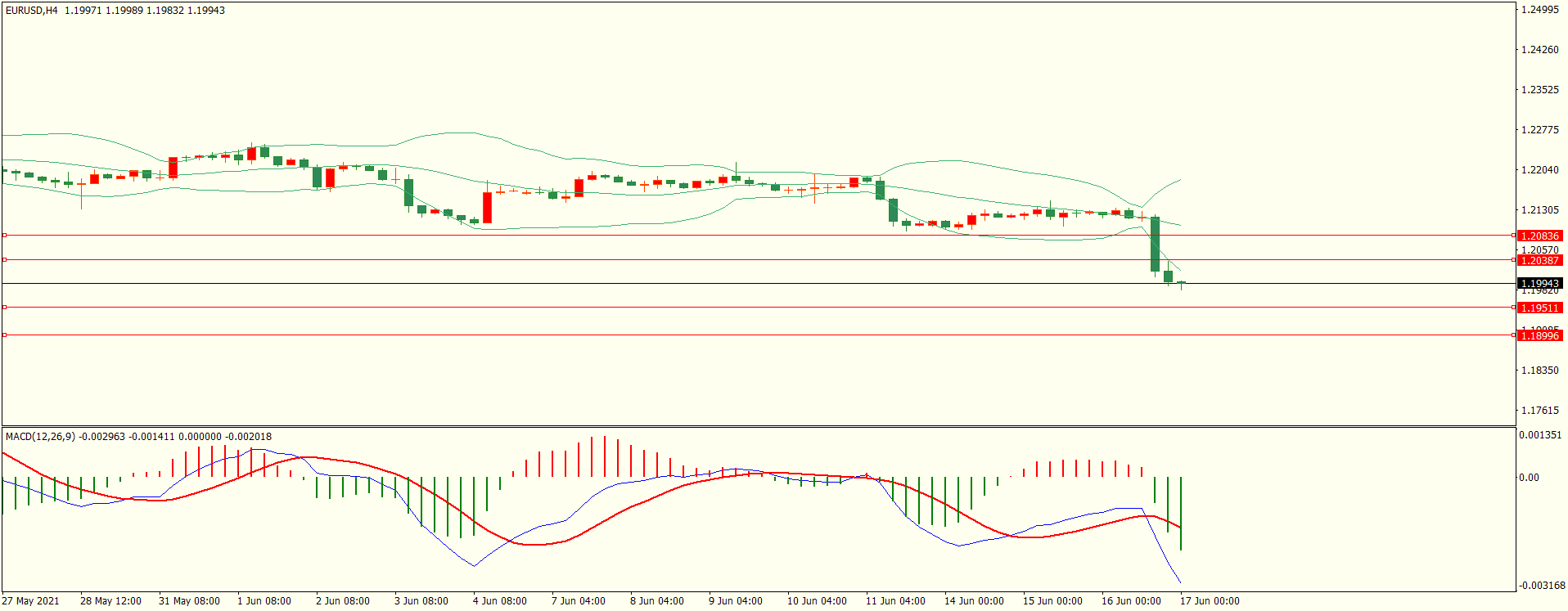Viewport: 1568px width, 611px height.
Task: Click the 1.19511 red price level label
Action: click(1539, 308)
